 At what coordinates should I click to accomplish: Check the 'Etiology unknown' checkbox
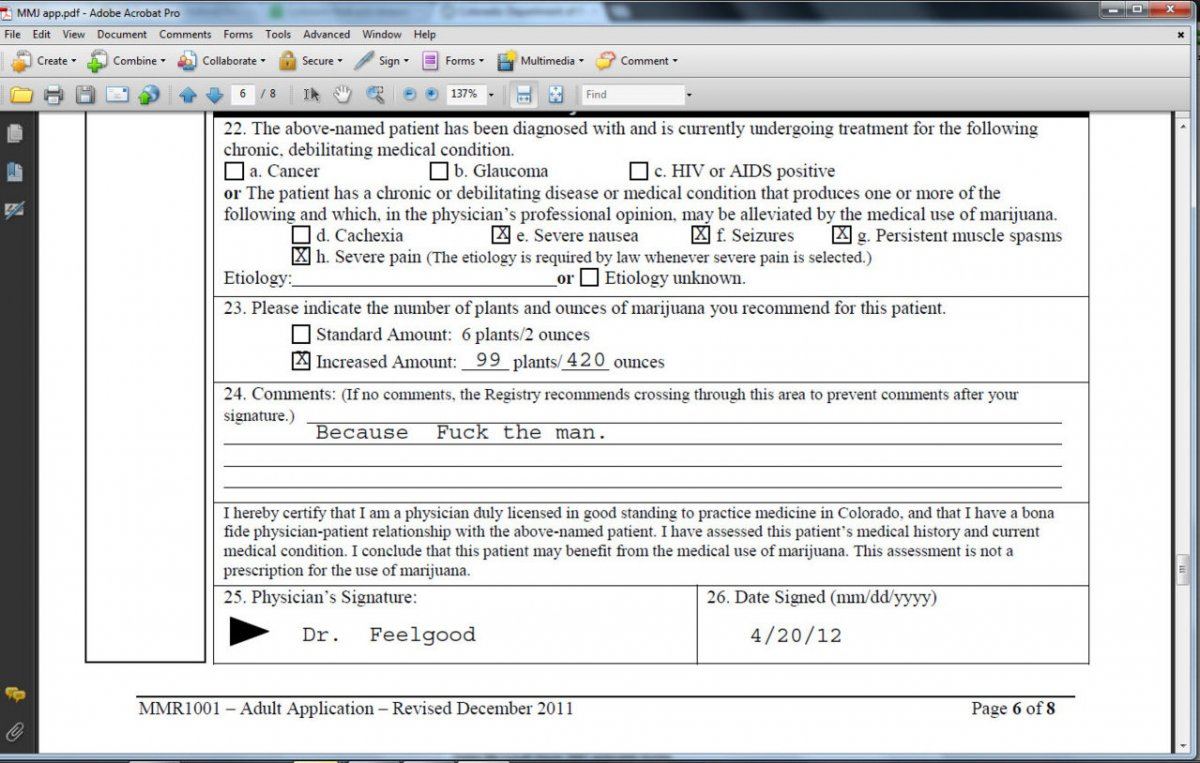pyautogui.click(x=589, y=277)
